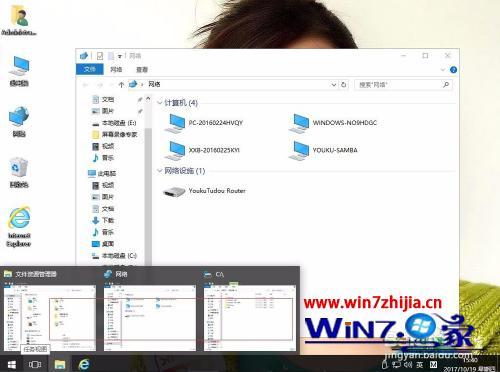Open the Customize Quick Access Toolbar dropdown arrow
This screenshot has width=500, height=372.
(x=120, y=56)
